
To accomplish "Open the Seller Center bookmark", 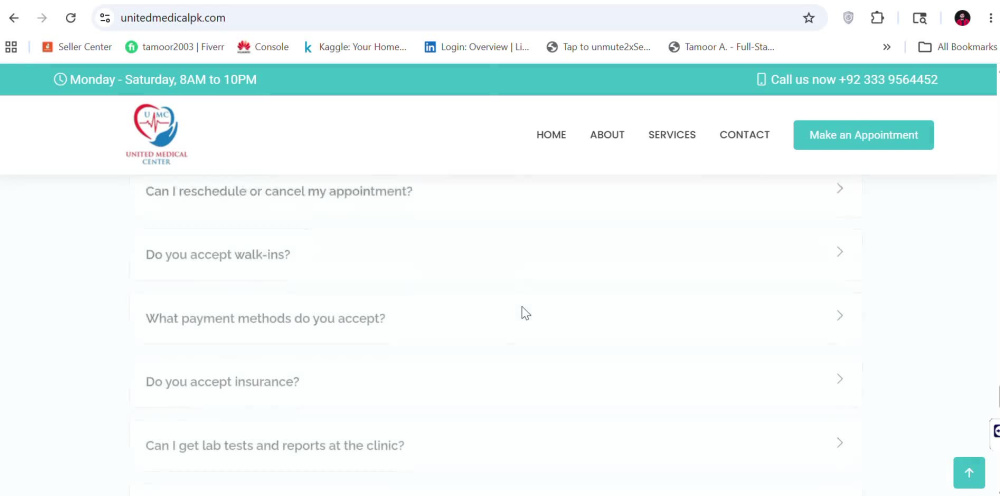I will pyautogui.click(x=77, y=47).
